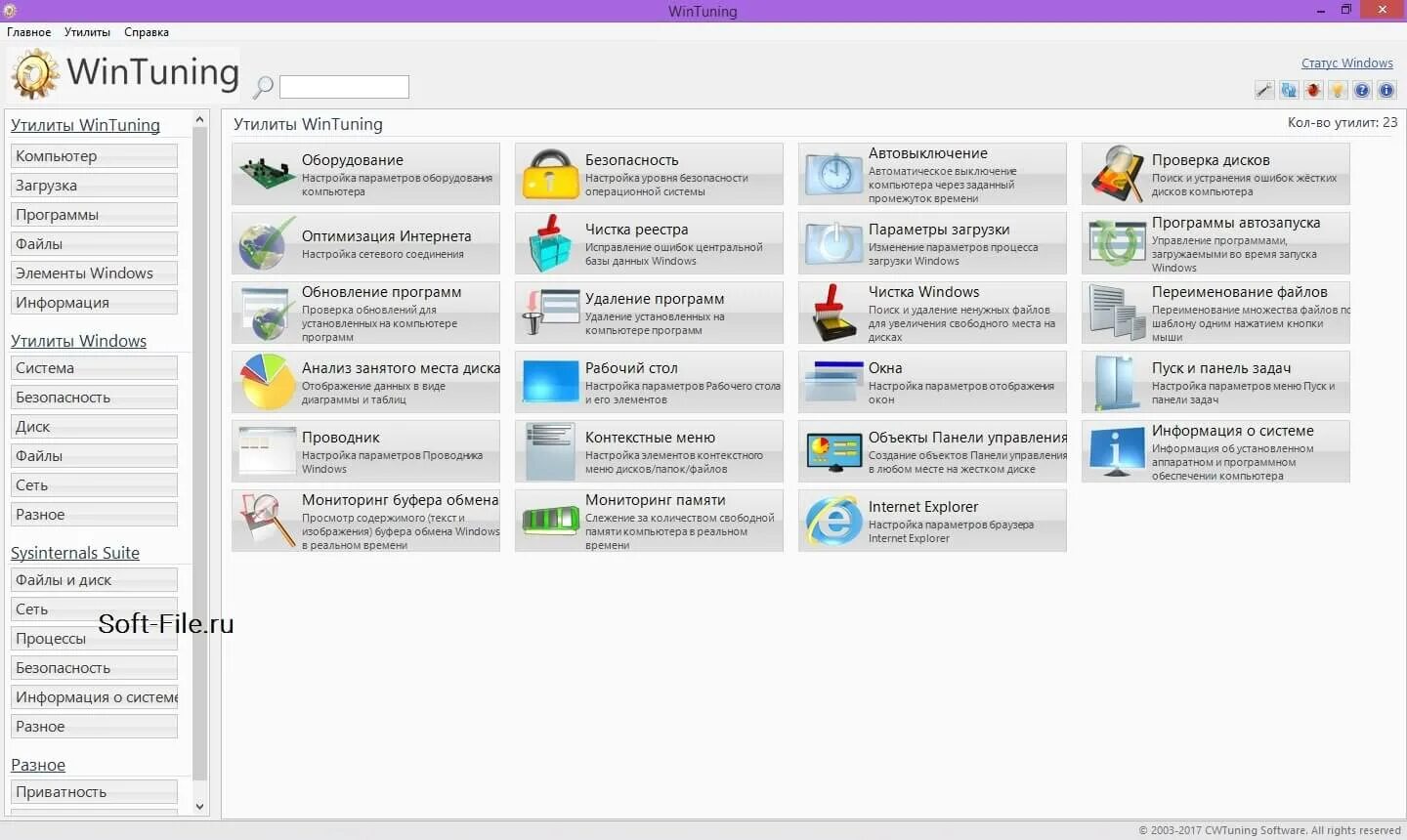1407x840 pixels.
Task: Open the Оборудование circuit board tile icon
Action: point(267,174)
